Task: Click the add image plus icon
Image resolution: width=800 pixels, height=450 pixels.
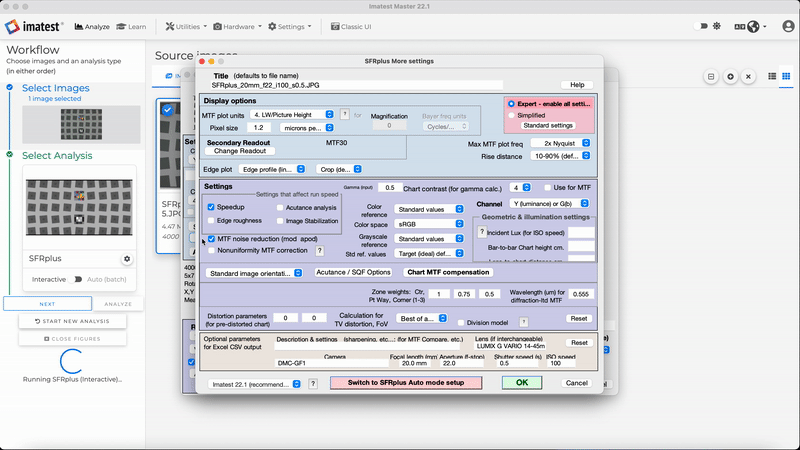Action: [730, 77]
